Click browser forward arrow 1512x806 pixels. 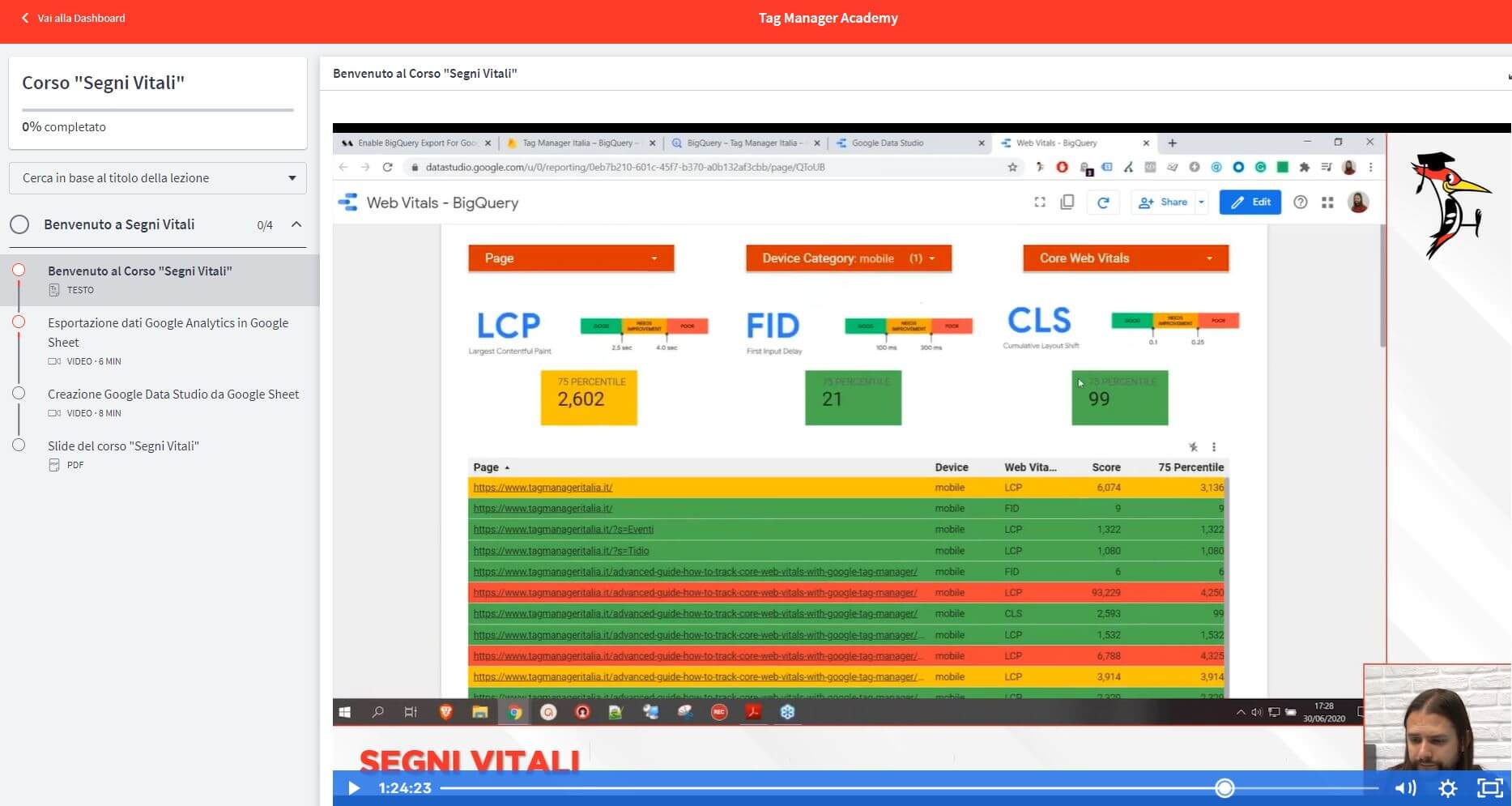[365, 167]
